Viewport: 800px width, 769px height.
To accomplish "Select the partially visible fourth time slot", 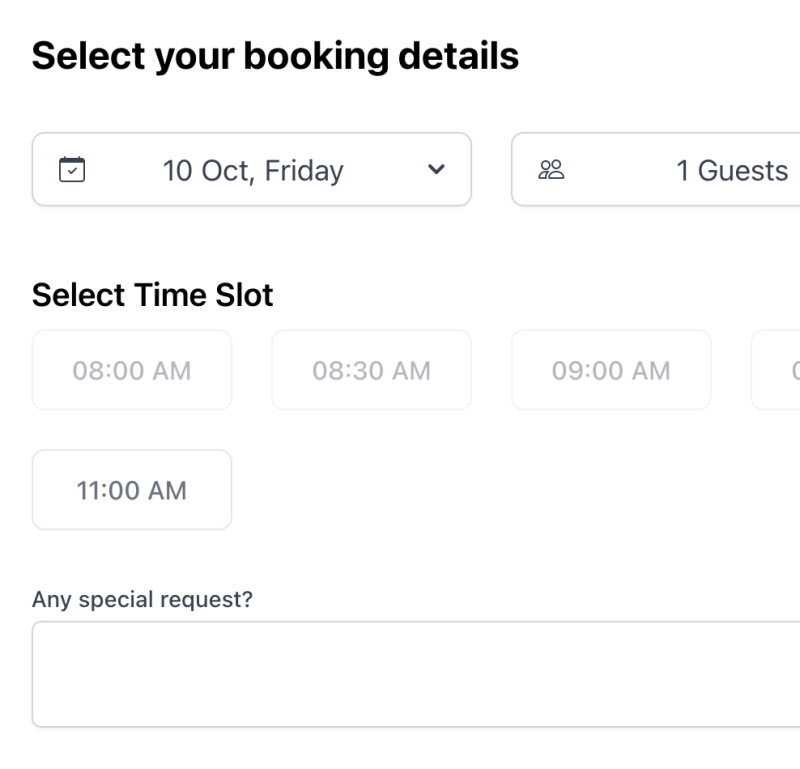I will pos(780,371).
